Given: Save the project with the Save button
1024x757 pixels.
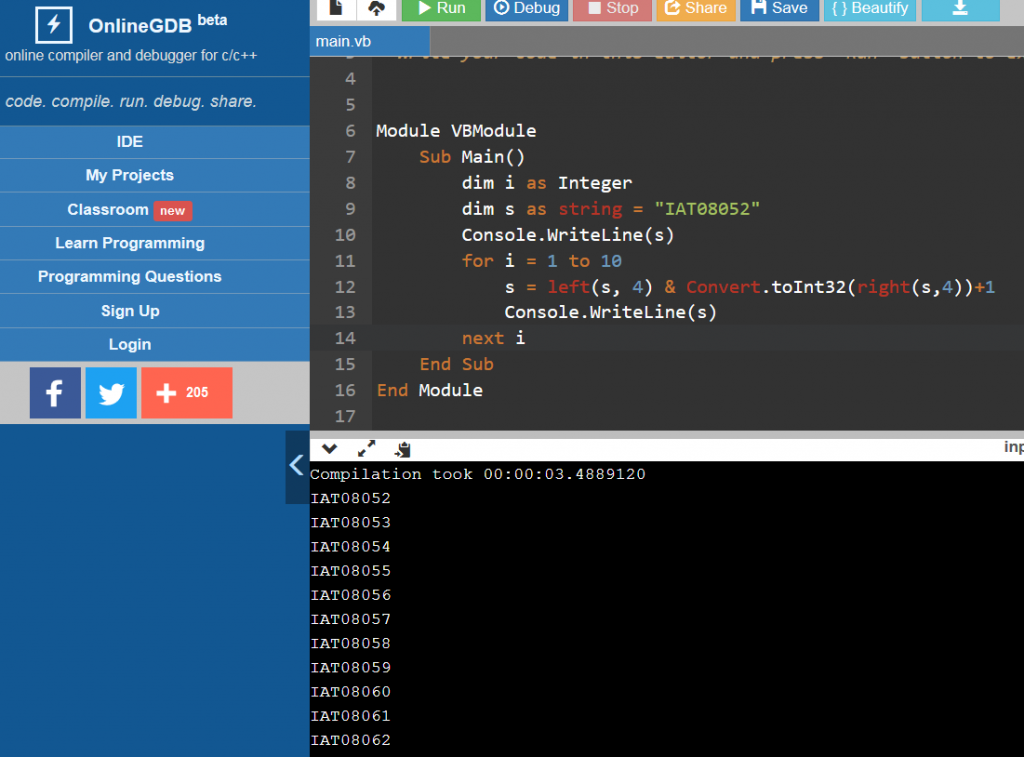Looking at the screenshot, I should [779, 9].
